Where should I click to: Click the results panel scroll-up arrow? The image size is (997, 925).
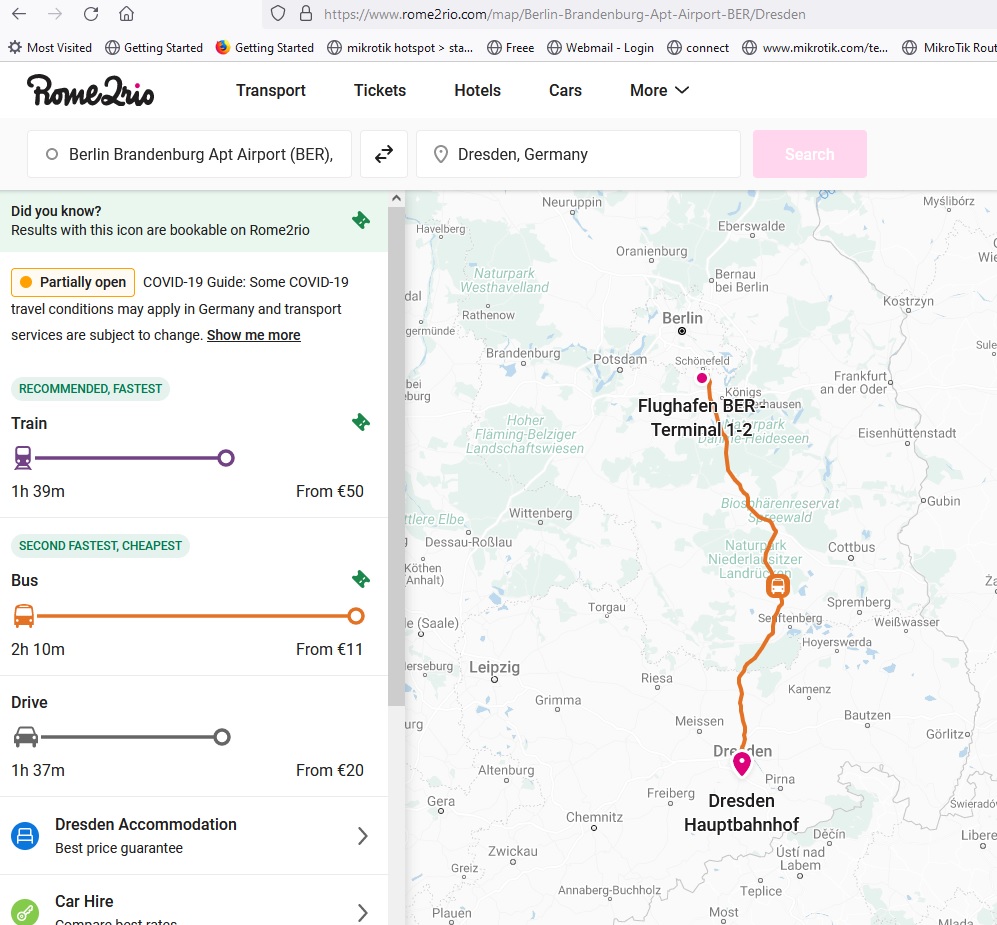(x=396, y=198)
